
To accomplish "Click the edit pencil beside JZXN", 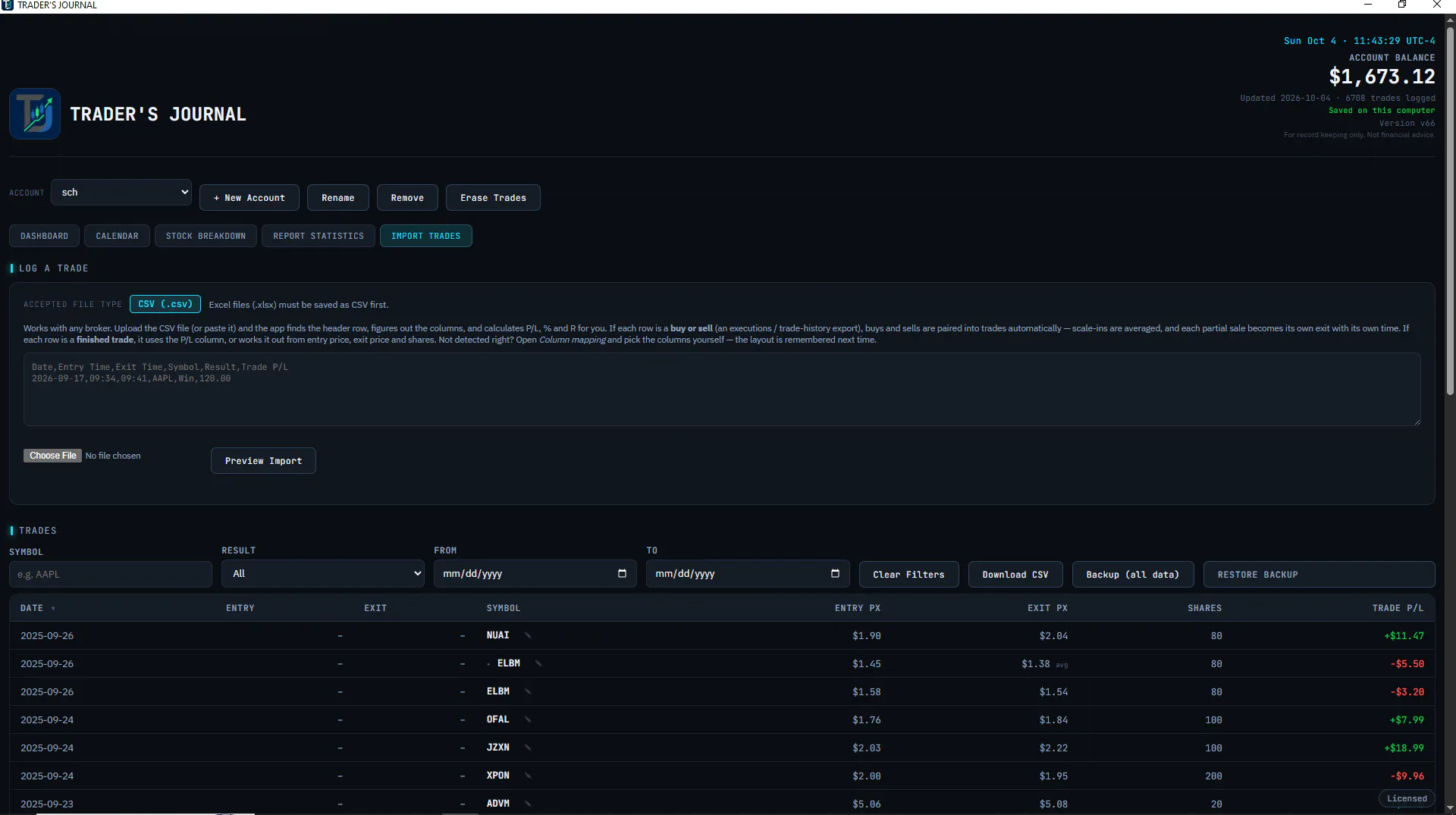I will 528,748.
